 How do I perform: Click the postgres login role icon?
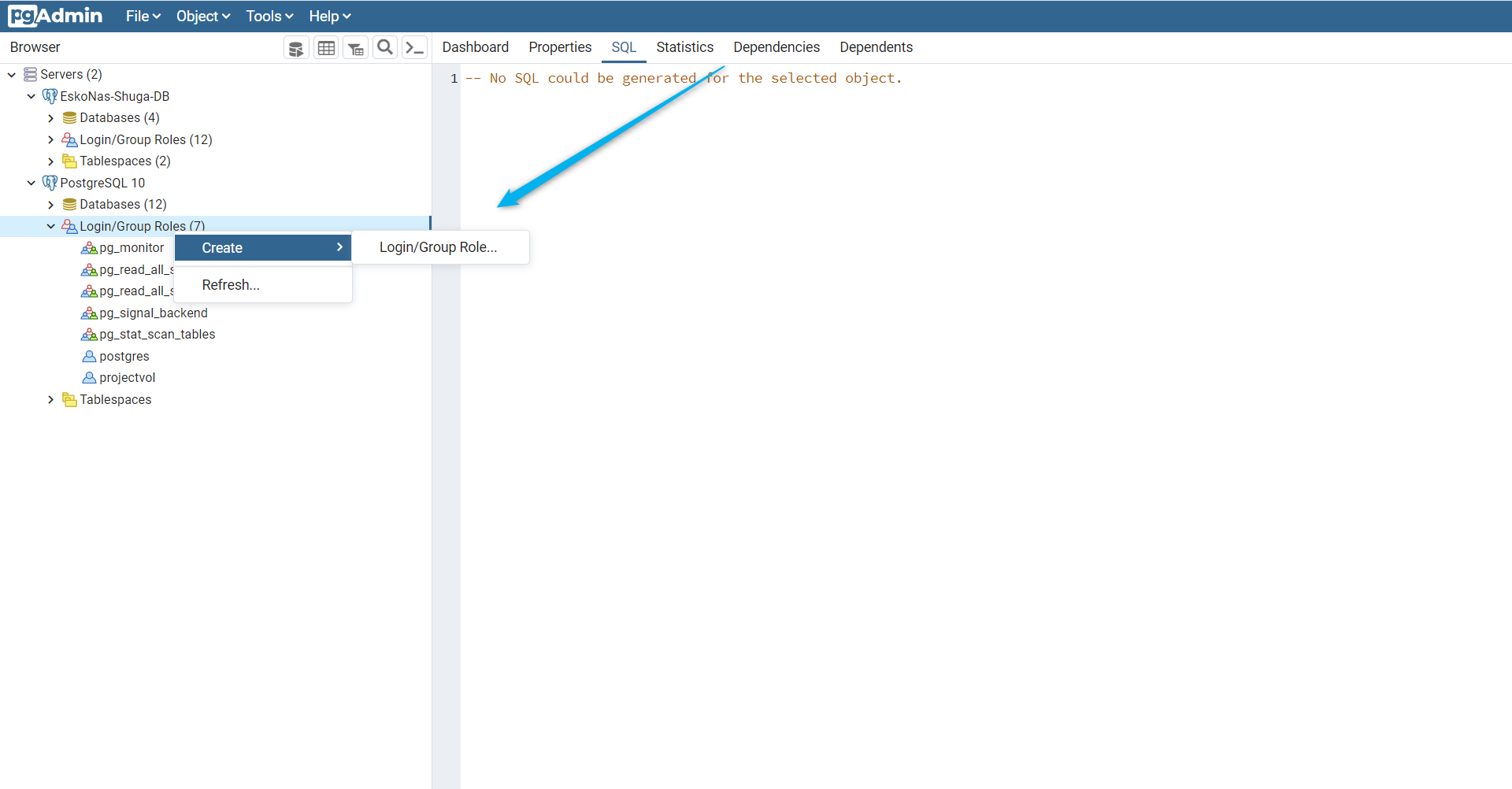click(x=89, y=356)
